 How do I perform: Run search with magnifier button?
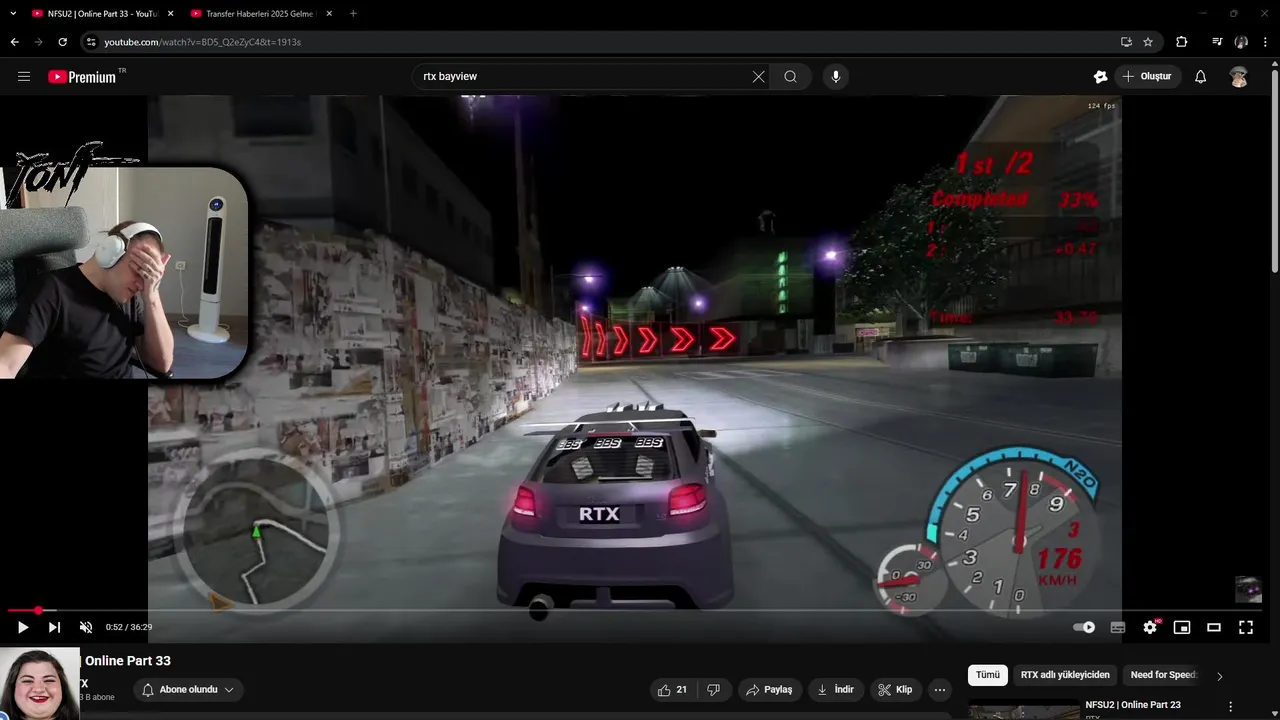[790, 77]
